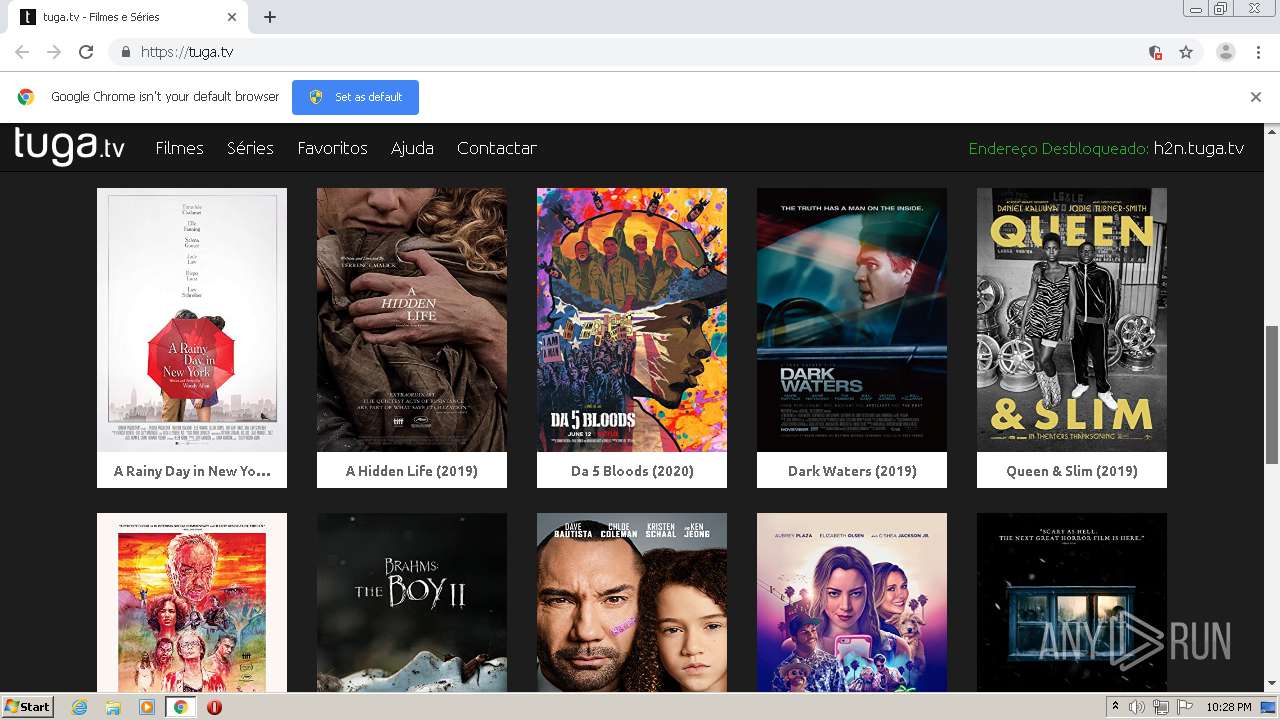
Task: Click the Queen & Slim (2019) title
Action: (x=1072, y=471)
